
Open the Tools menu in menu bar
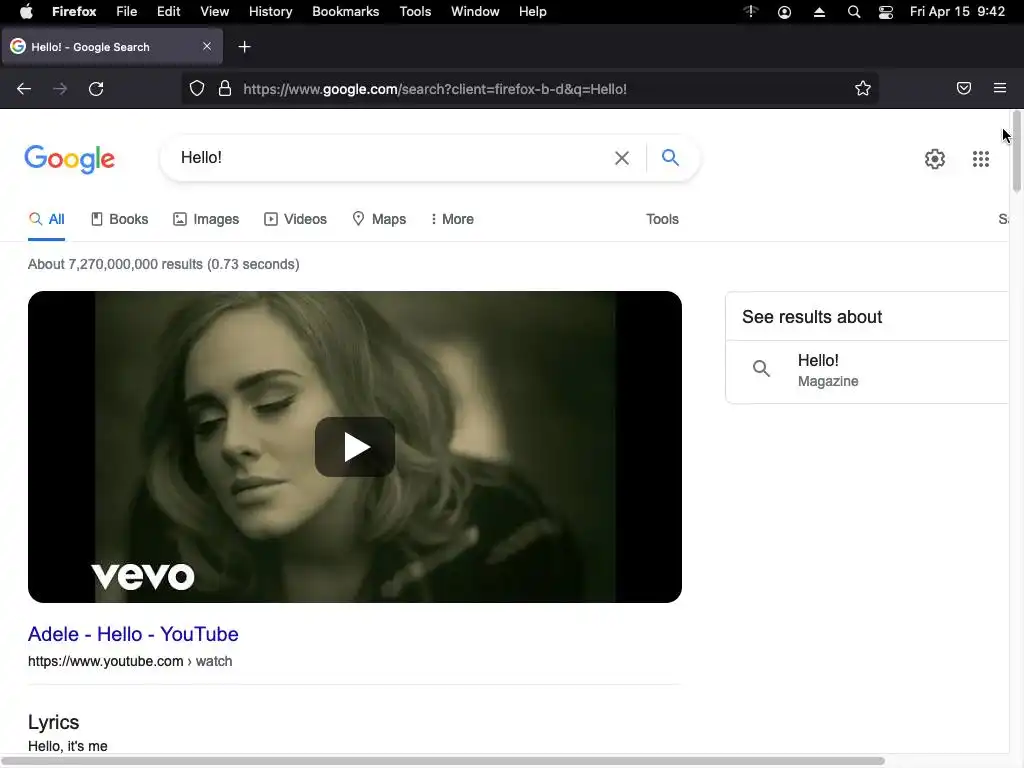(x=415, y=12)
